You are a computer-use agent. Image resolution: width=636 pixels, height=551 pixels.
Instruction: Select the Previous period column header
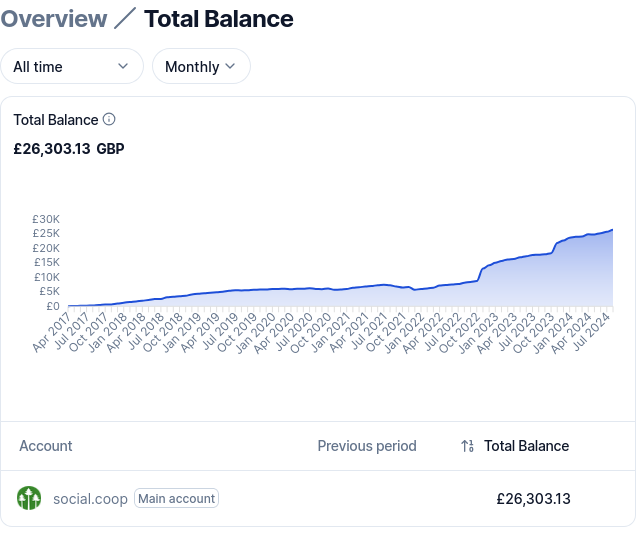[x=367, y=446]
